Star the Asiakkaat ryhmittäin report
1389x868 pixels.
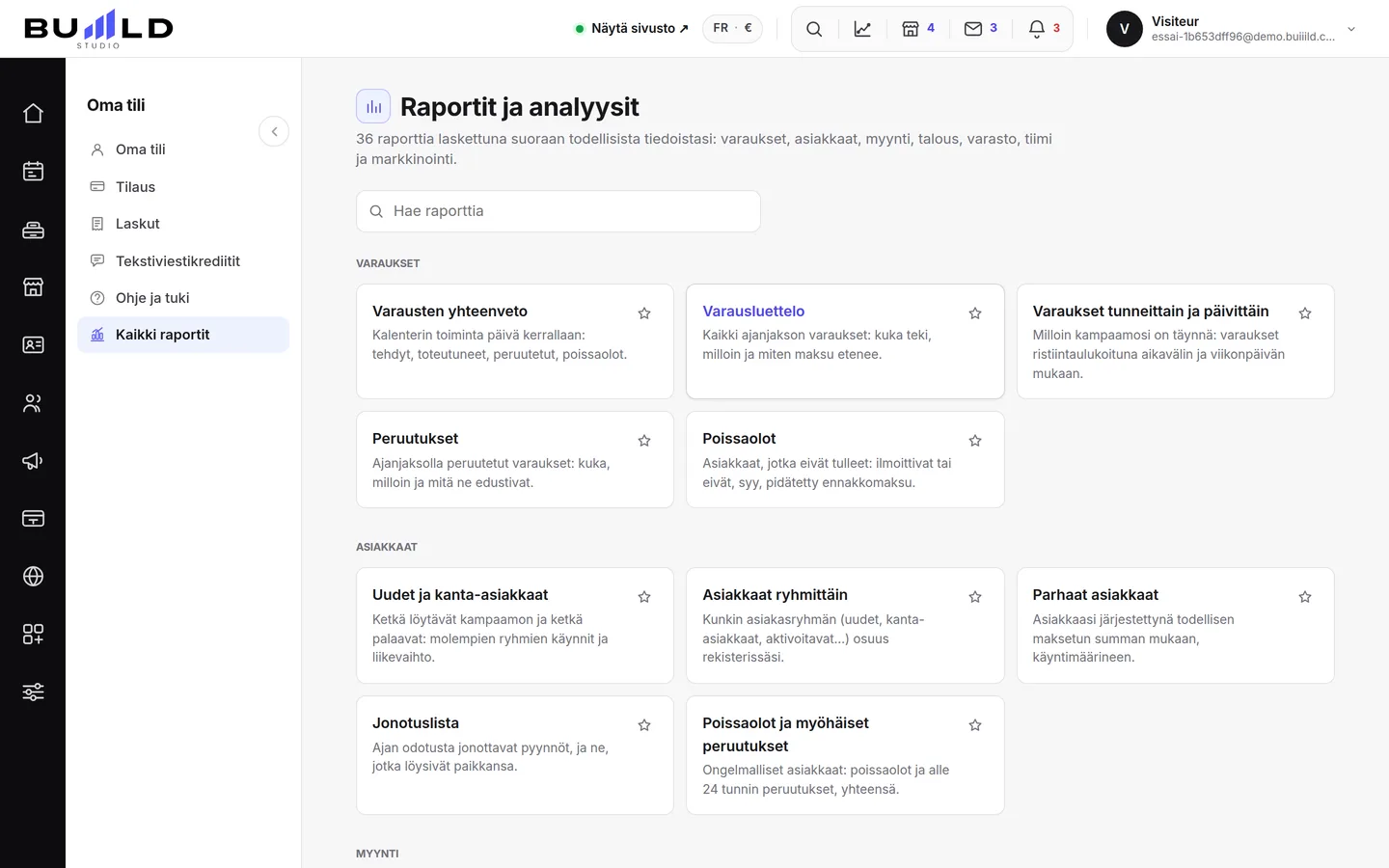coord(975,597)
